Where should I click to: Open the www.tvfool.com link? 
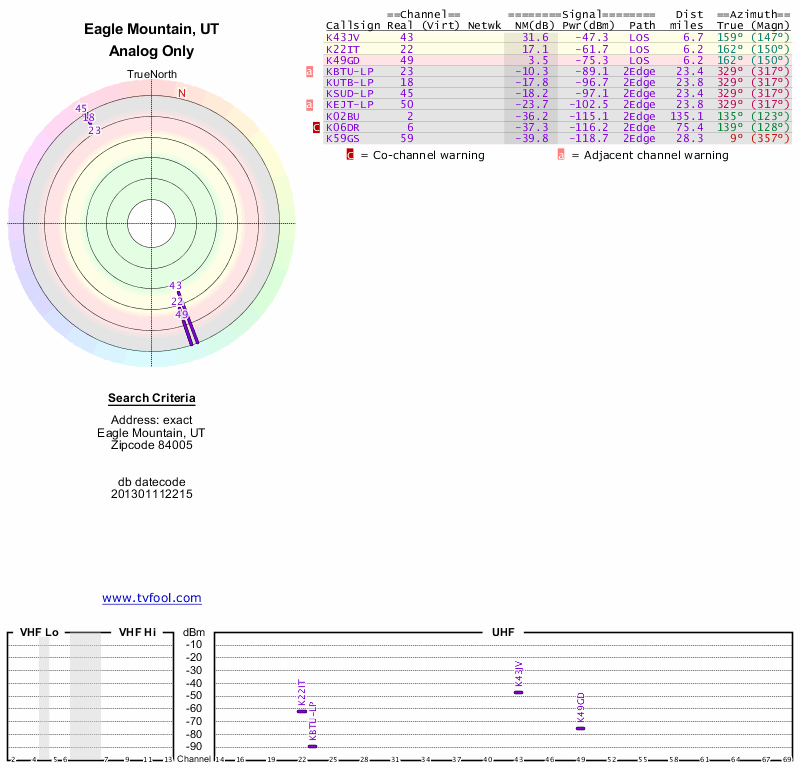pyautogui.click(x=152, y=598)
